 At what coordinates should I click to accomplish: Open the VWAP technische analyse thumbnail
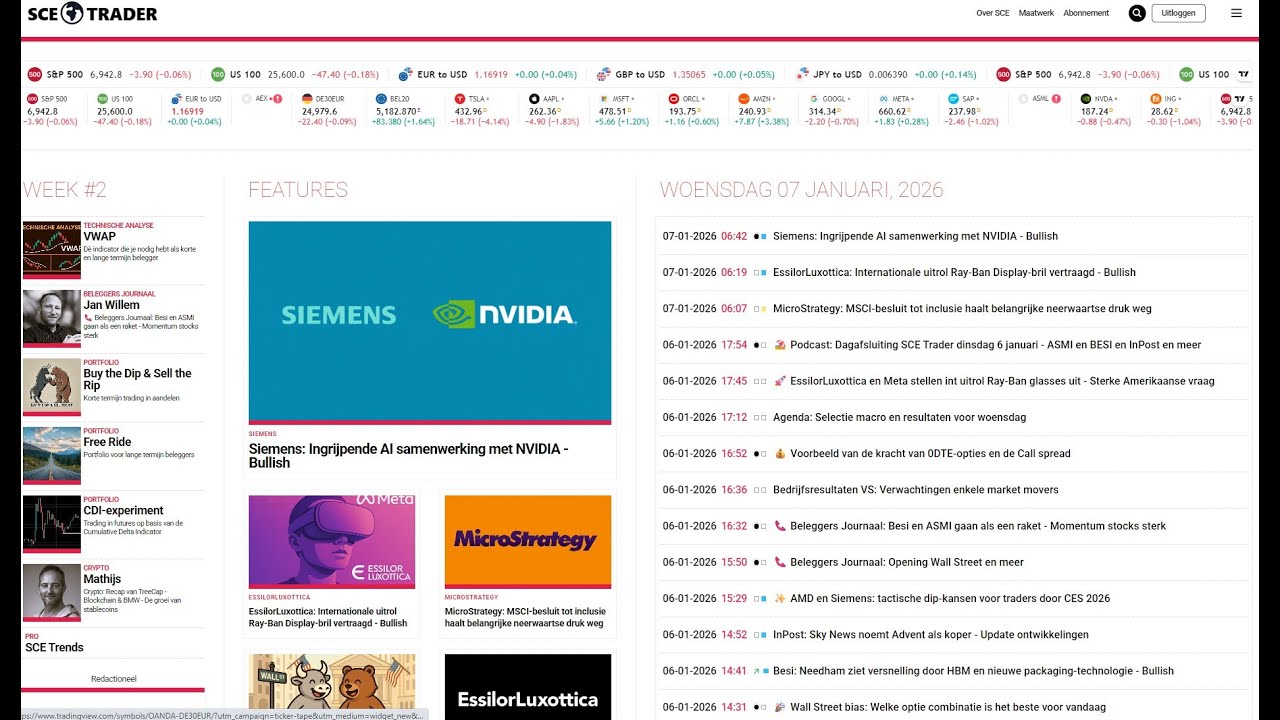(52, 250)
